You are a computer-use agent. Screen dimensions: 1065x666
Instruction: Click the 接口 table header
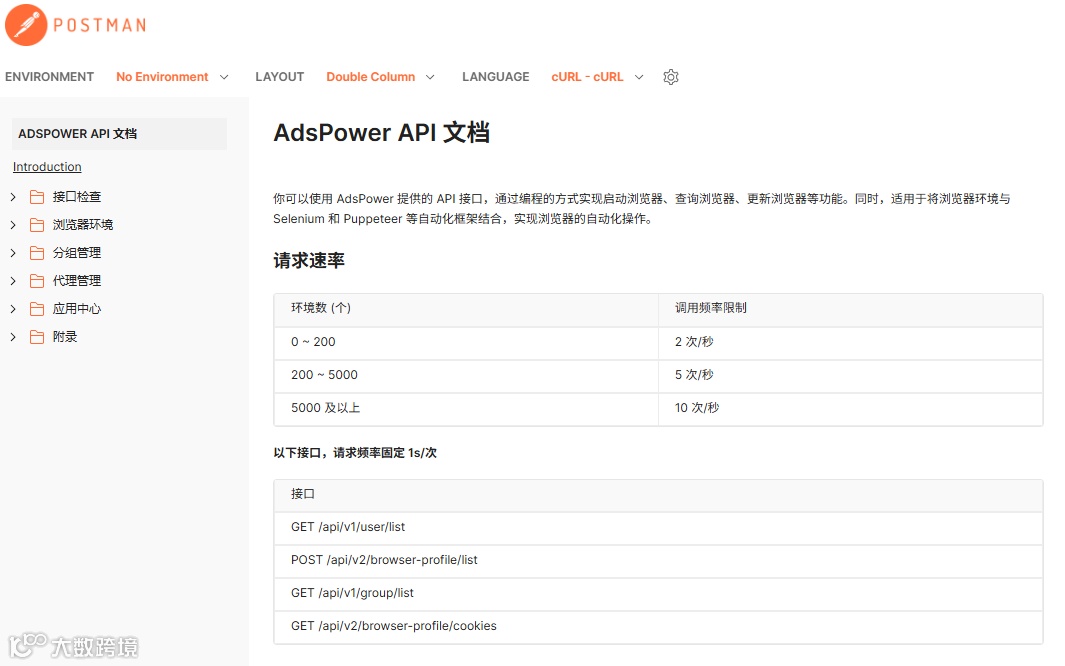[x=658, y=494]
